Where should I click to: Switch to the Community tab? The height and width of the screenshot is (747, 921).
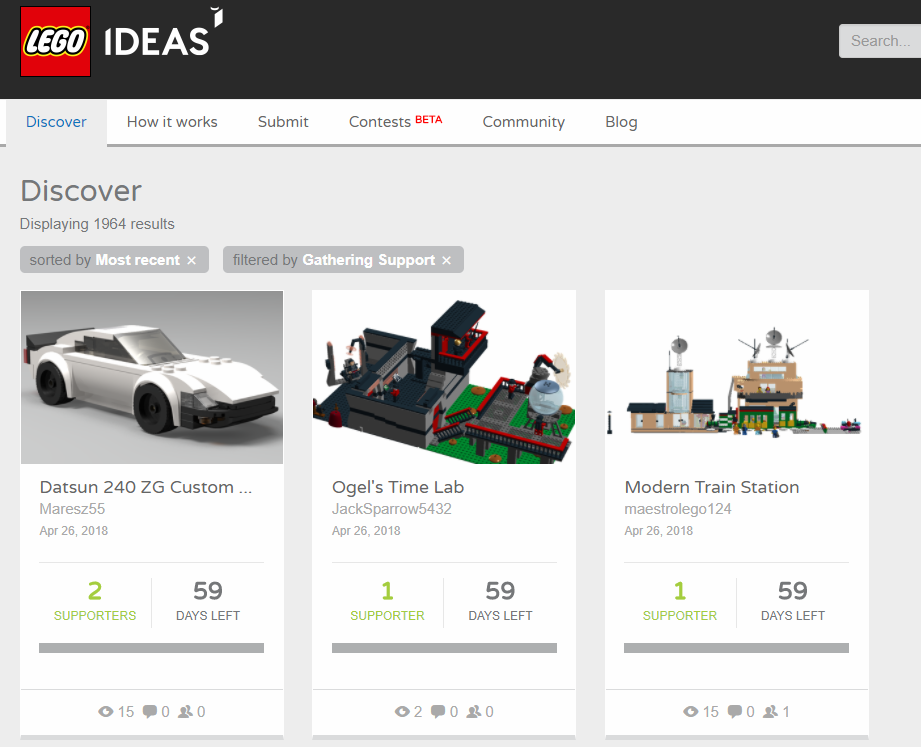524,122
